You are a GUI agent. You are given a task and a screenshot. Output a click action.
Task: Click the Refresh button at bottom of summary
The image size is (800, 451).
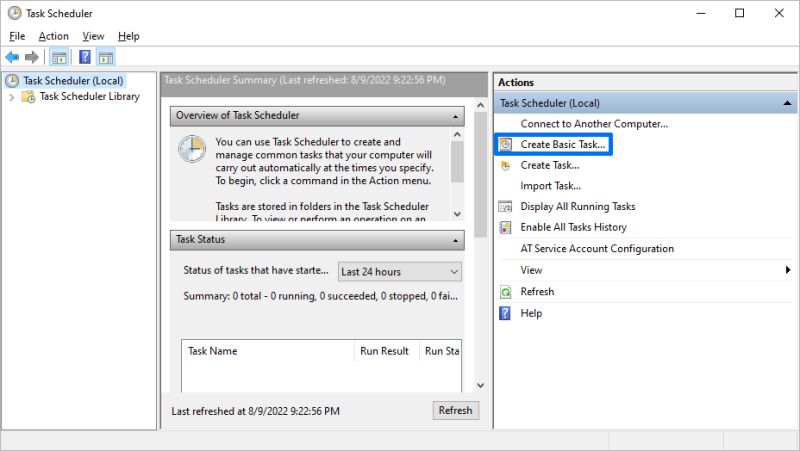click(456, 410)
